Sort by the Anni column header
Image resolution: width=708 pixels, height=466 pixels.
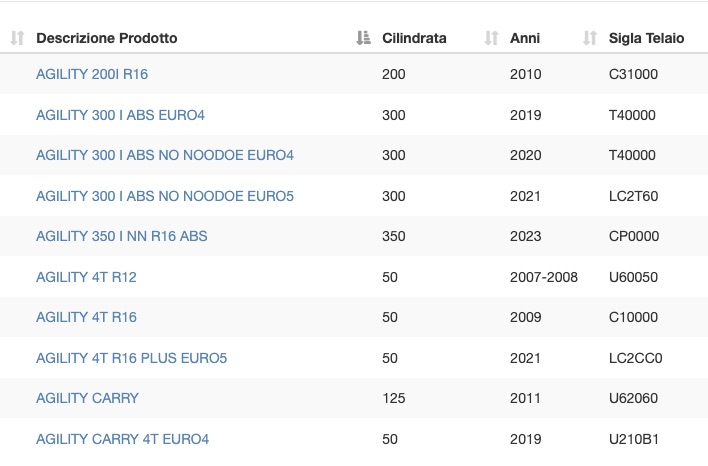[x=525, y=38]
